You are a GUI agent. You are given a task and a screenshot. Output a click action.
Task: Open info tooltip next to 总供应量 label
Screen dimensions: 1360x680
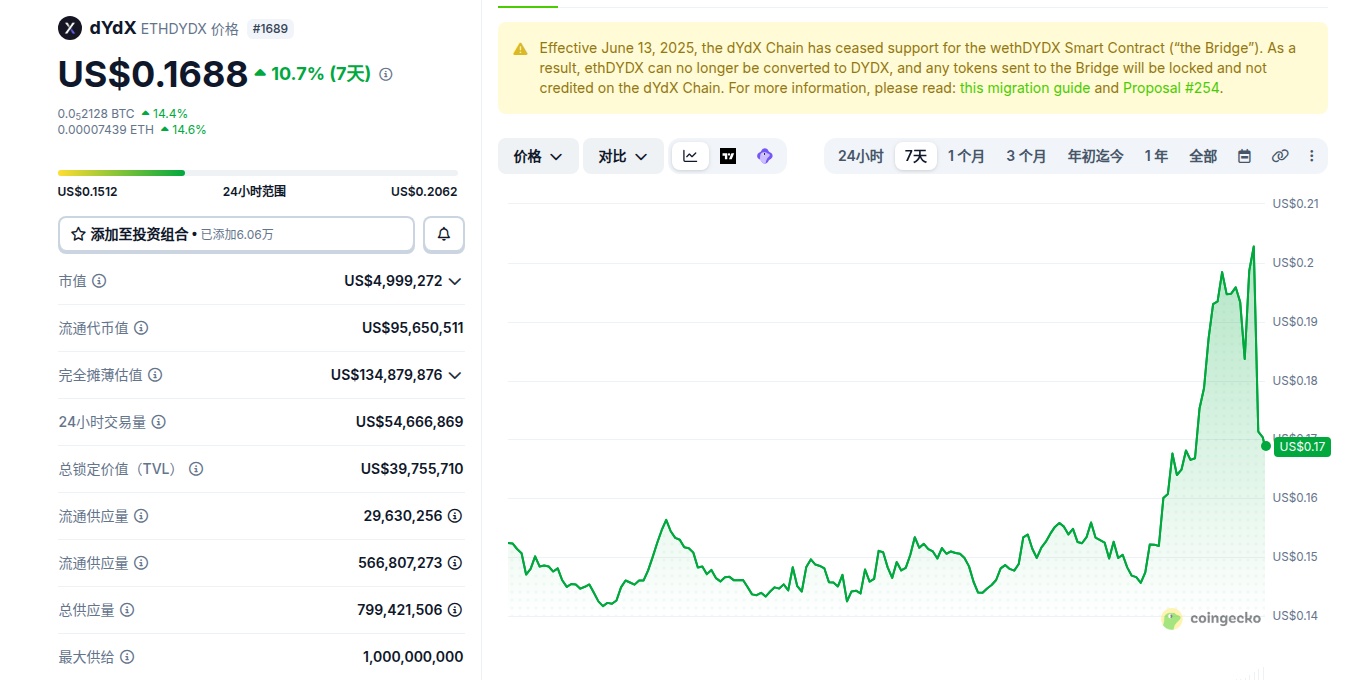click(x=127, y=610)
